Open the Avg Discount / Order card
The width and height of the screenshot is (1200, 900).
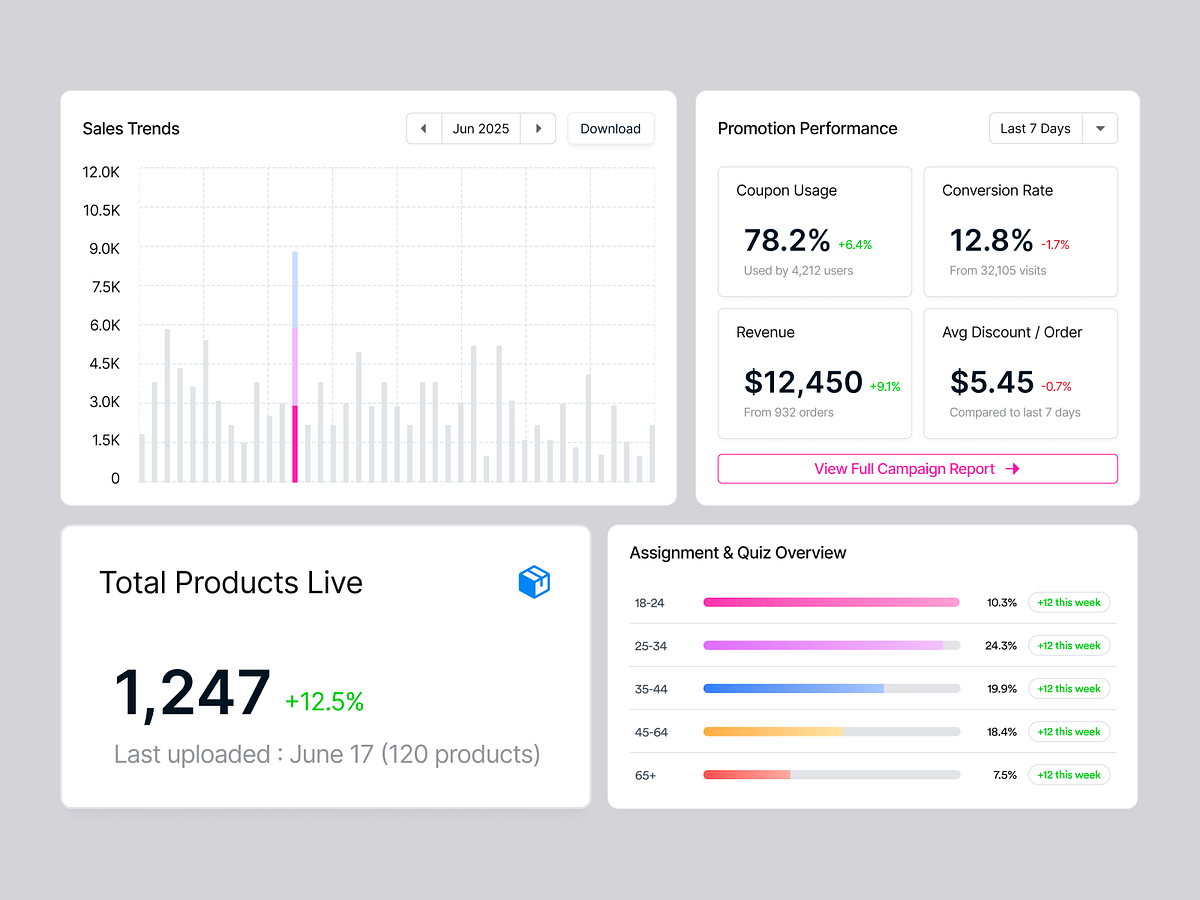[1021, 374]
